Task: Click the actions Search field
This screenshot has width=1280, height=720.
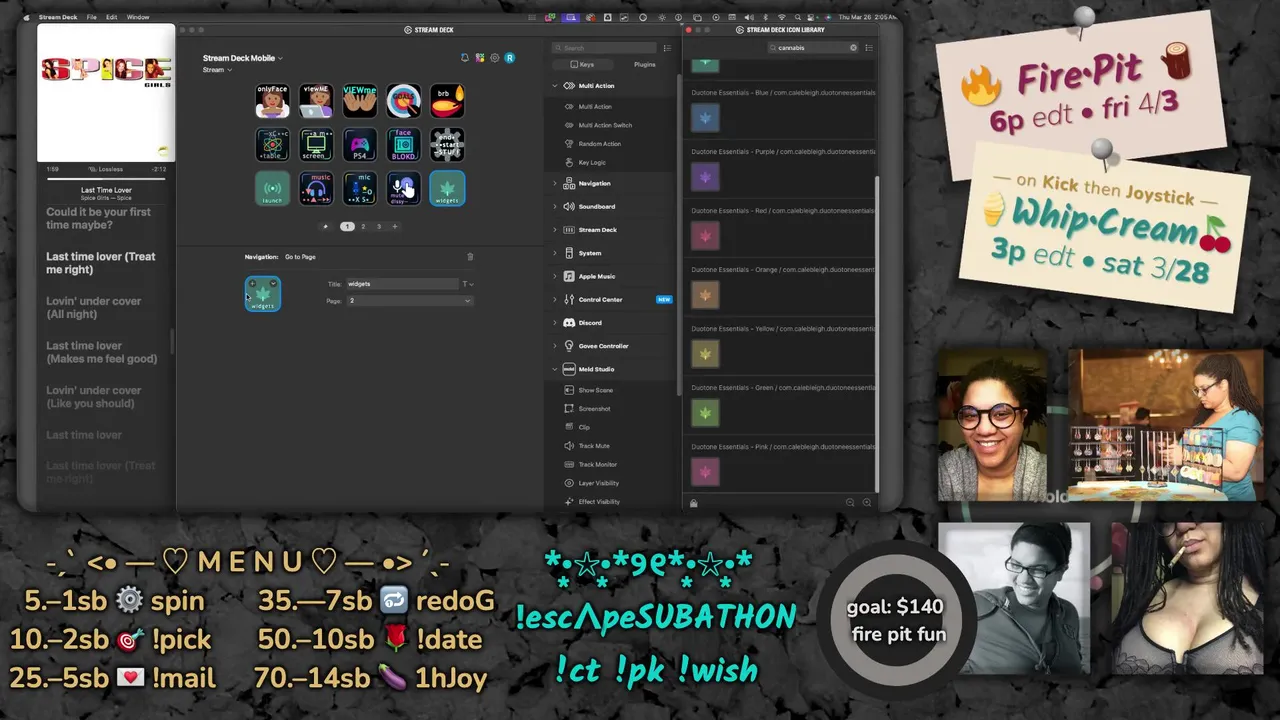Action: 604,48
